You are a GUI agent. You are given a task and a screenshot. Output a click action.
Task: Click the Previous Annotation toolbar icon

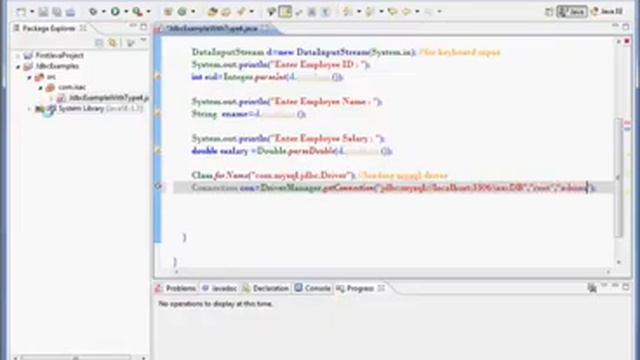[x=370, y=12]
